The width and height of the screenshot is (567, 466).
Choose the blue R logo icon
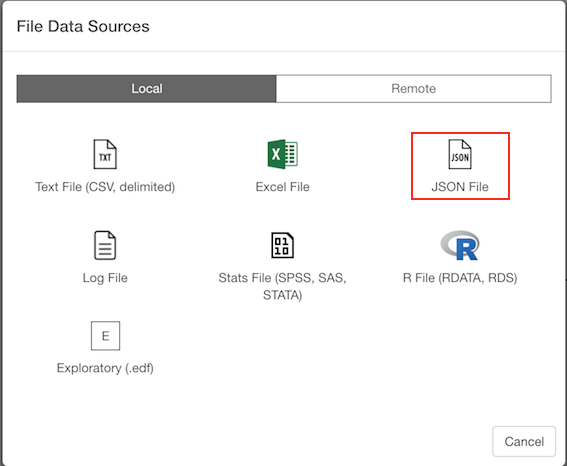460,245
